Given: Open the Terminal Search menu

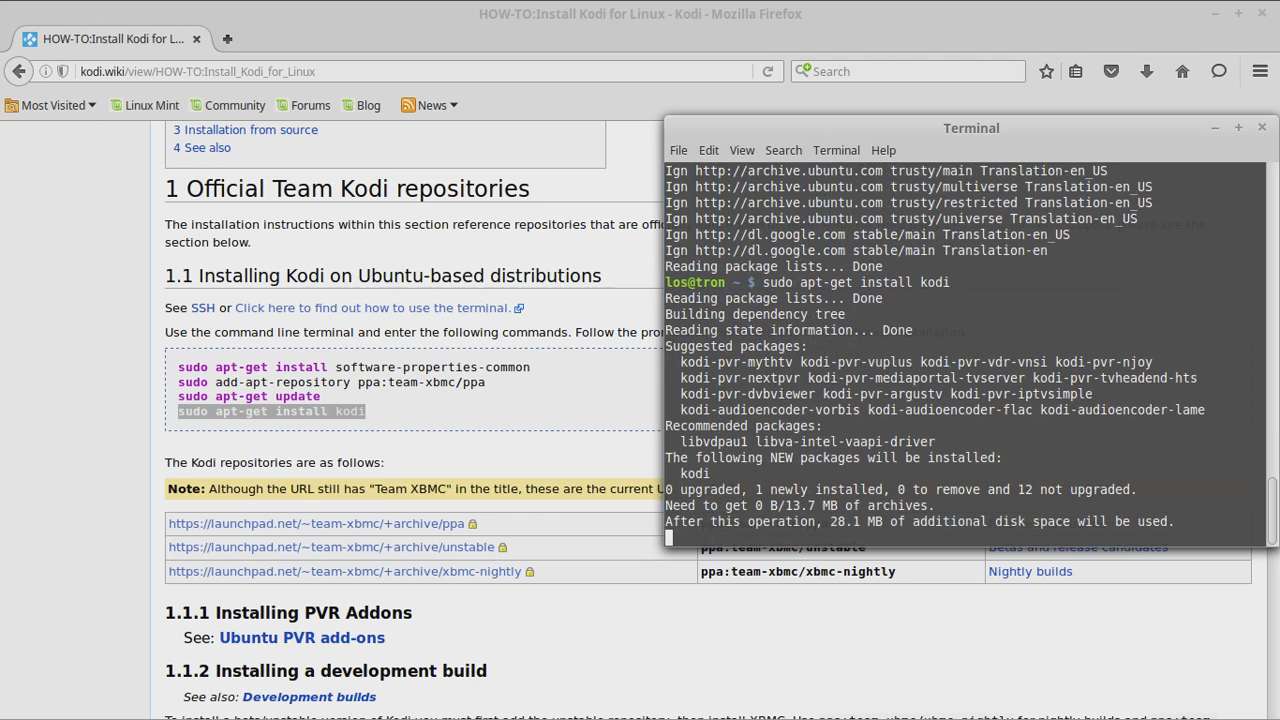Looking at the screenshot, I should [x=784, y=150].
